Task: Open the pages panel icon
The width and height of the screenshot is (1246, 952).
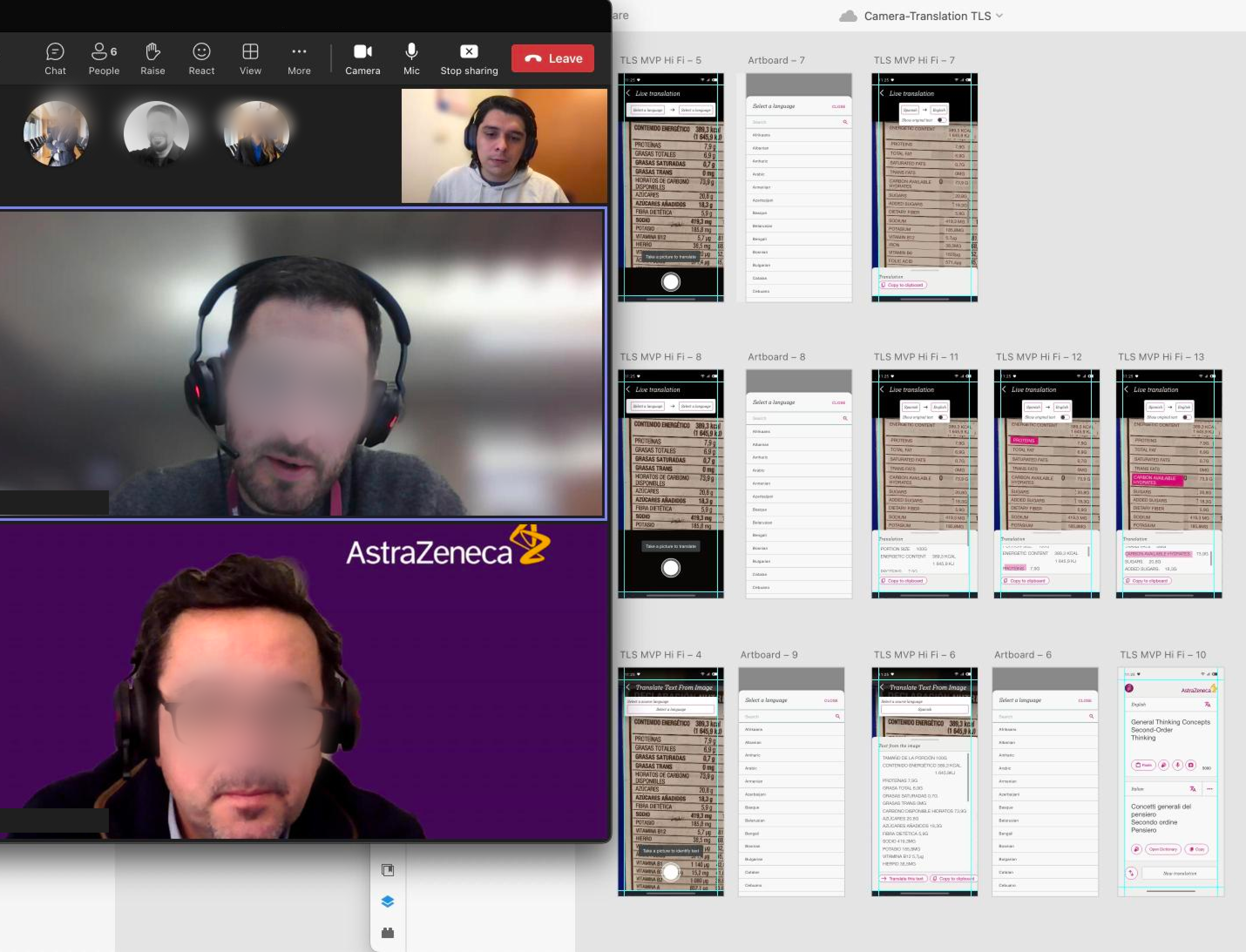Action: click(388, 870)
